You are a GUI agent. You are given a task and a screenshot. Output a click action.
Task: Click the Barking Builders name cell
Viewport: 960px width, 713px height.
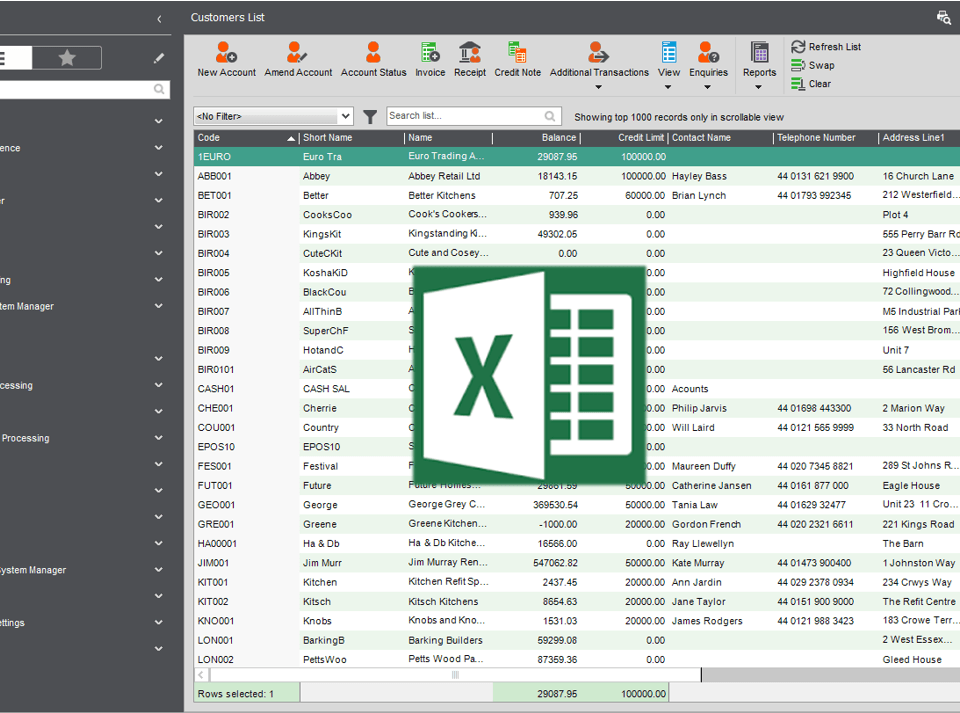[x=445, y=640]
